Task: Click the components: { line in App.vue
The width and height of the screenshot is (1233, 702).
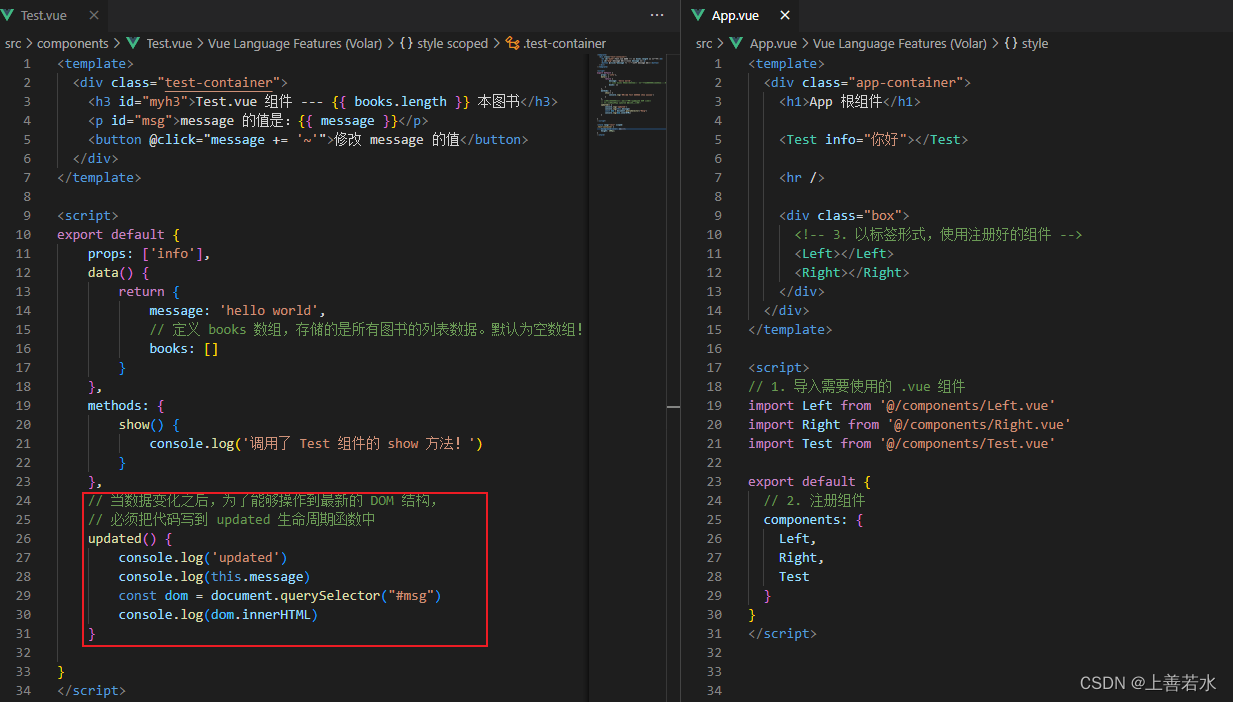Action: [813, 519]
